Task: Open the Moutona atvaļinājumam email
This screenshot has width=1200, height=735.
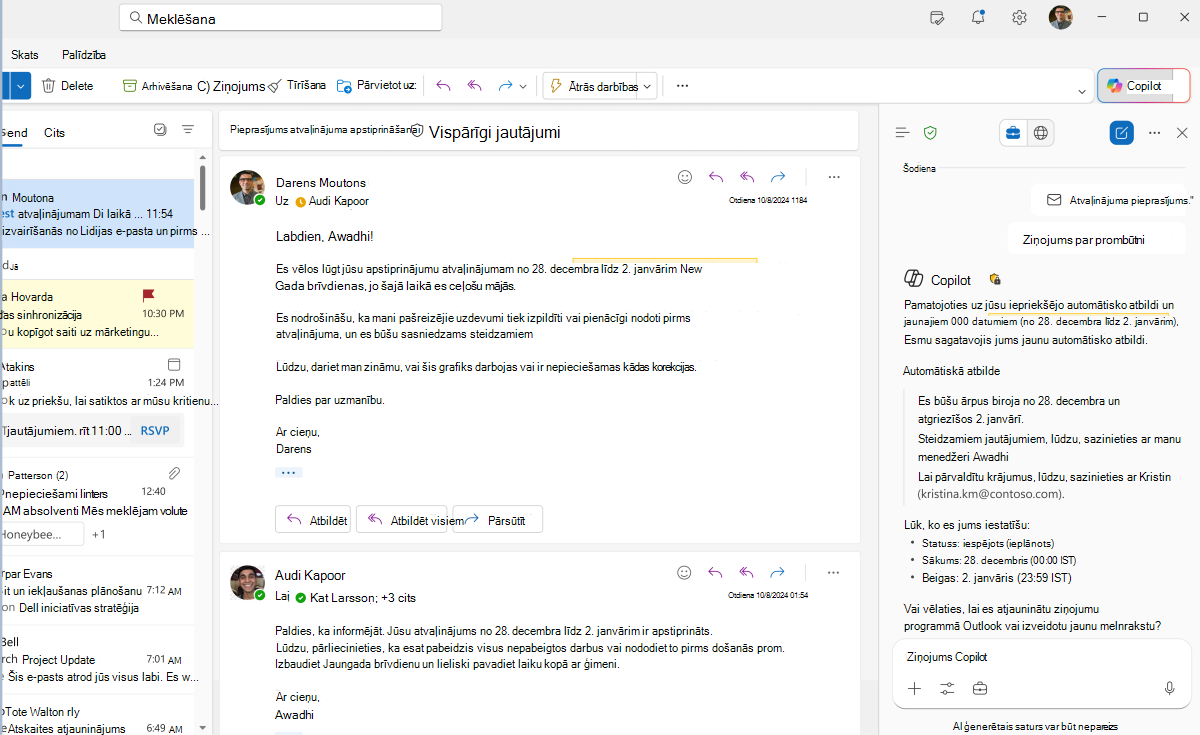Action: (98, 214)
